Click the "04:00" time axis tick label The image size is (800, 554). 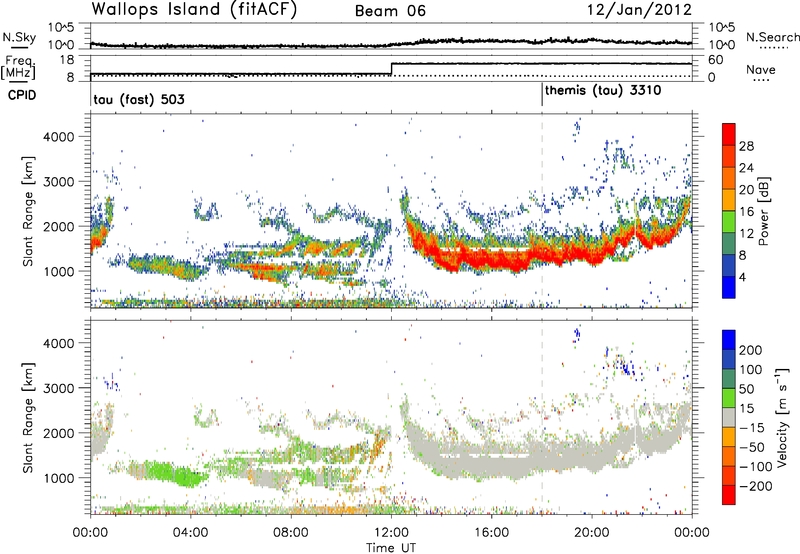click(x=191, y=533)
